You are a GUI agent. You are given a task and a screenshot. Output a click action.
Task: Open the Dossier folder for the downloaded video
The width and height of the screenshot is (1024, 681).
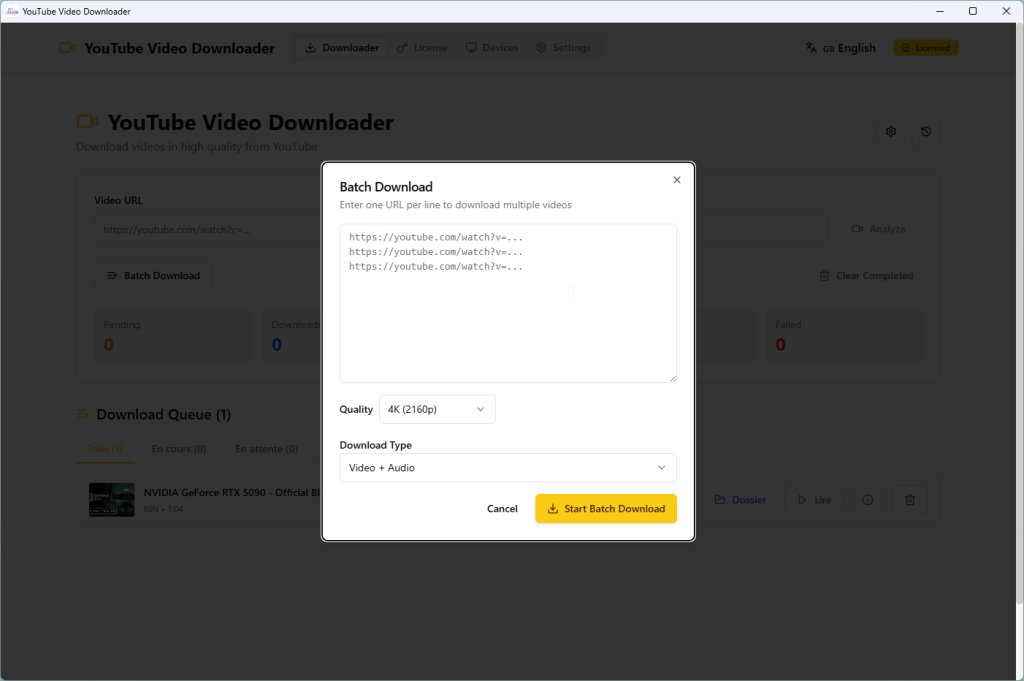740,500
